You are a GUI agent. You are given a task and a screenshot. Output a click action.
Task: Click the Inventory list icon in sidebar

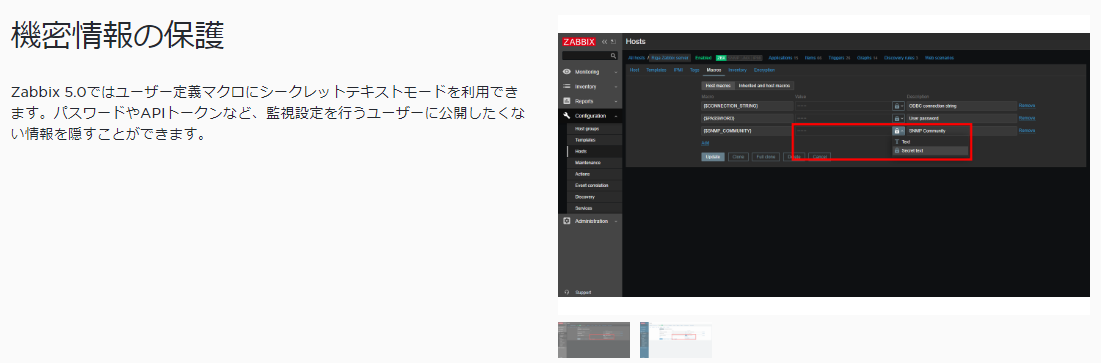567,86
